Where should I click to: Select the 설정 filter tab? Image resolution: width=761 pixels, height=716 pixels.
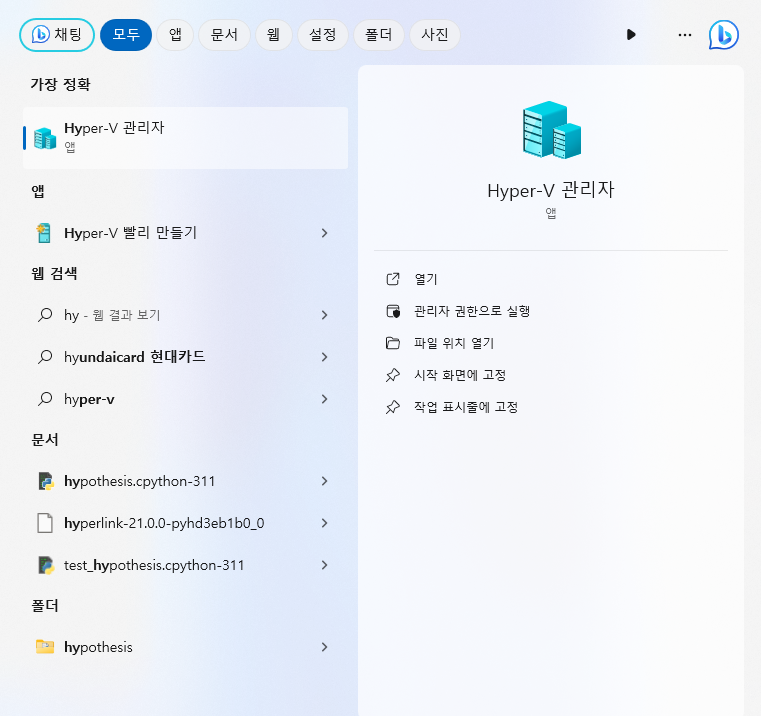[323, 35]
